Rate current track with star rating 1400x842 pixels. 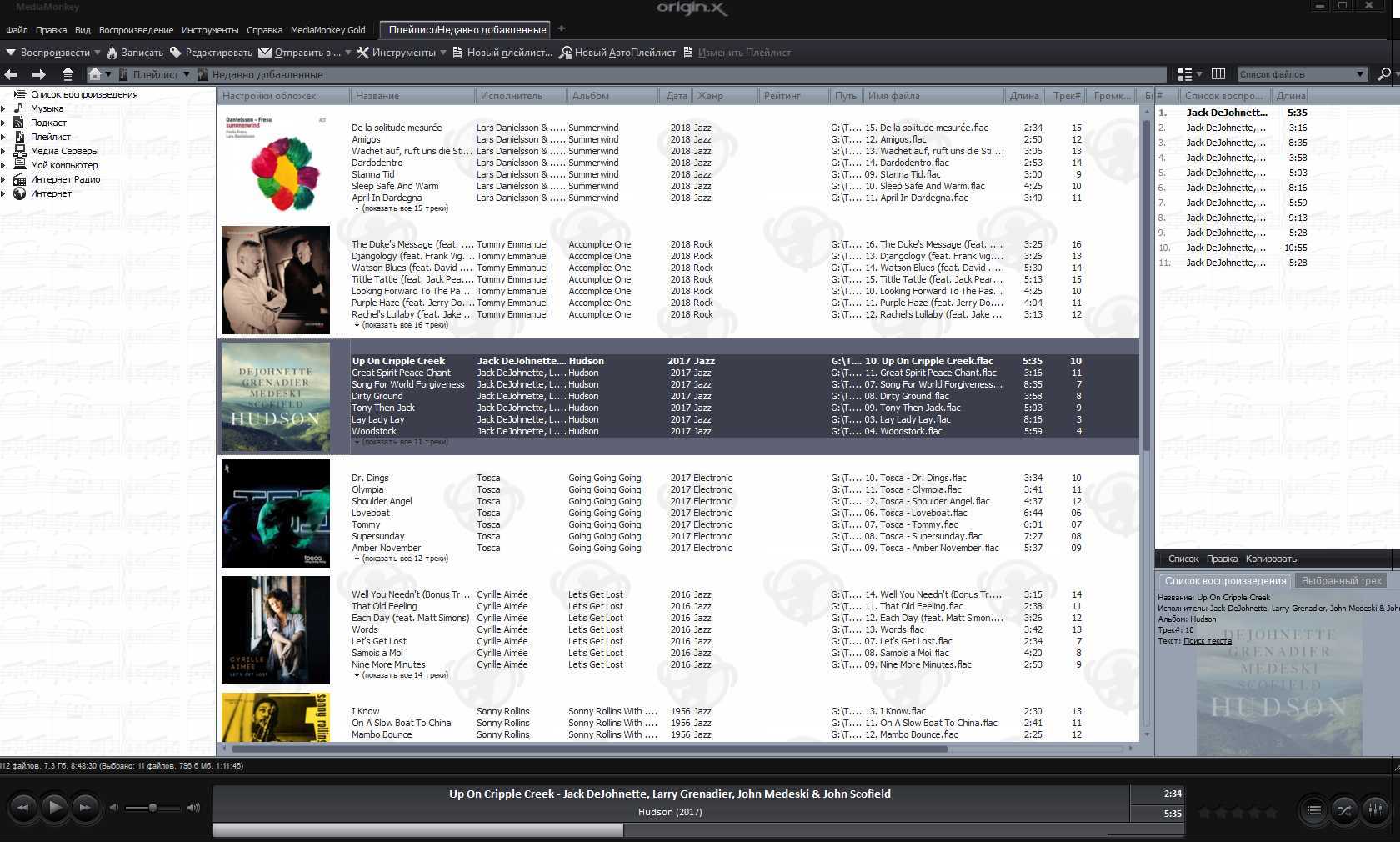[1237, 813]
